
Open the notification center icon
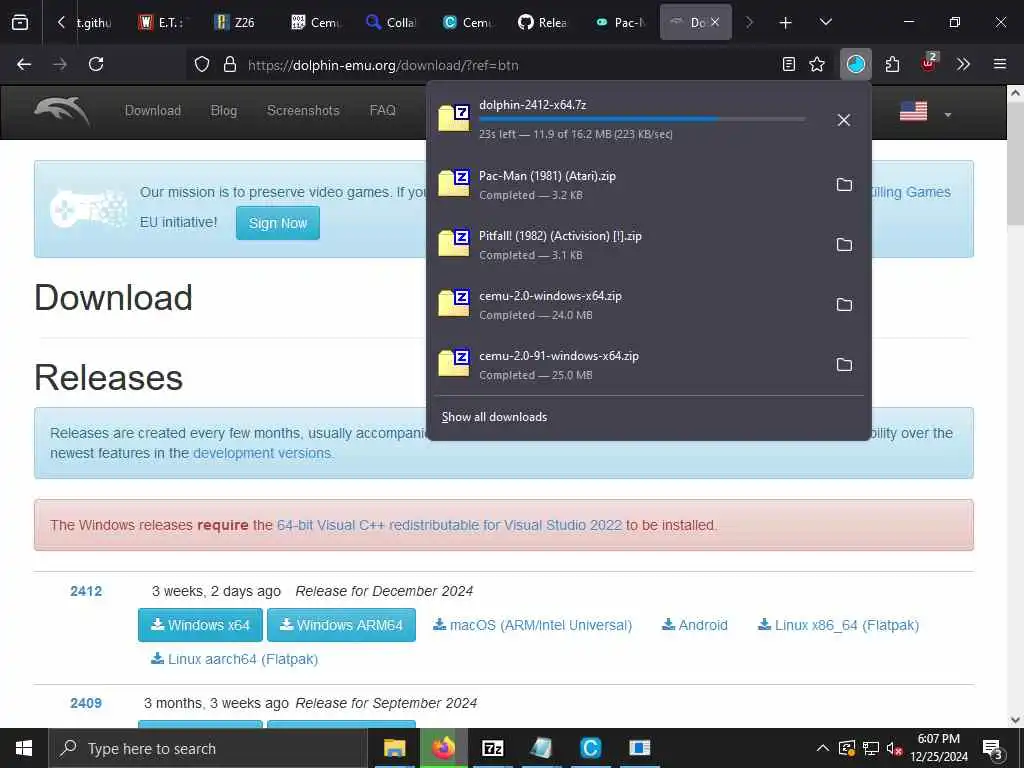(993, 749)
